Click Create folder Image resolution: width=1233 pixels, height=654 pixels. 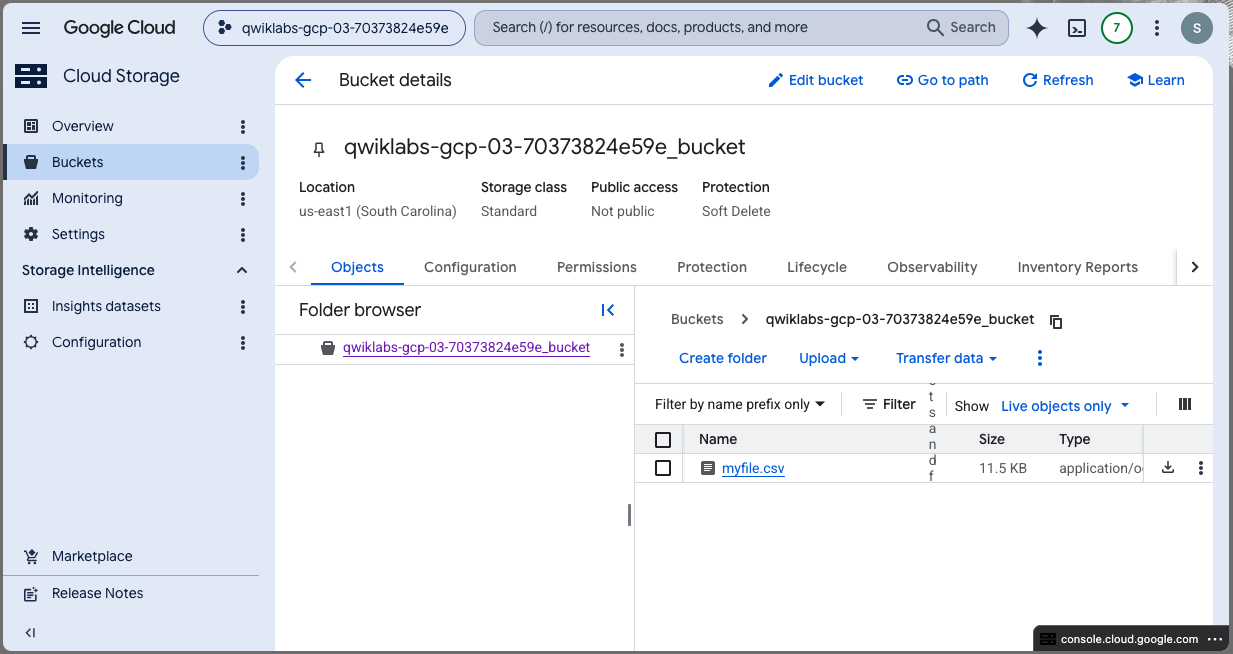click(x=723, y=358)
